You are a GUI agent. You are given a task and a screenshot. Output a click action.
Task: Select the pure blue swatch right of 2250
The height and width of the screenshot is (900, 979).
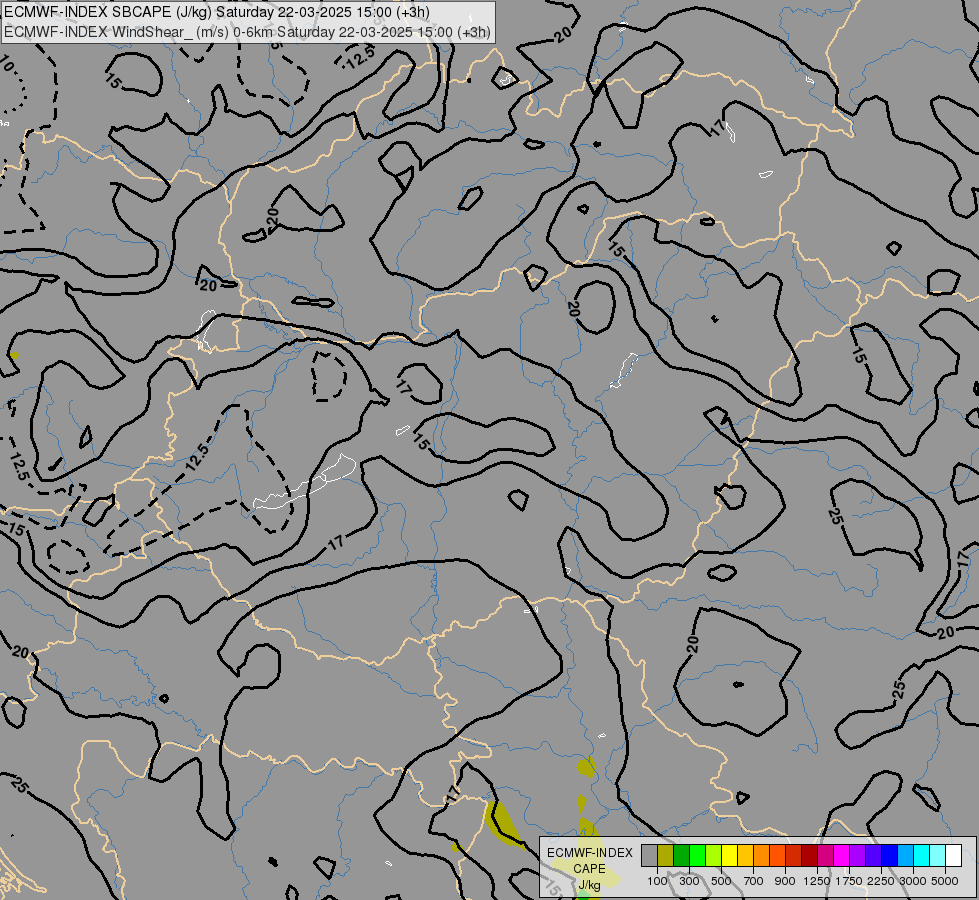tap(890, 856)
